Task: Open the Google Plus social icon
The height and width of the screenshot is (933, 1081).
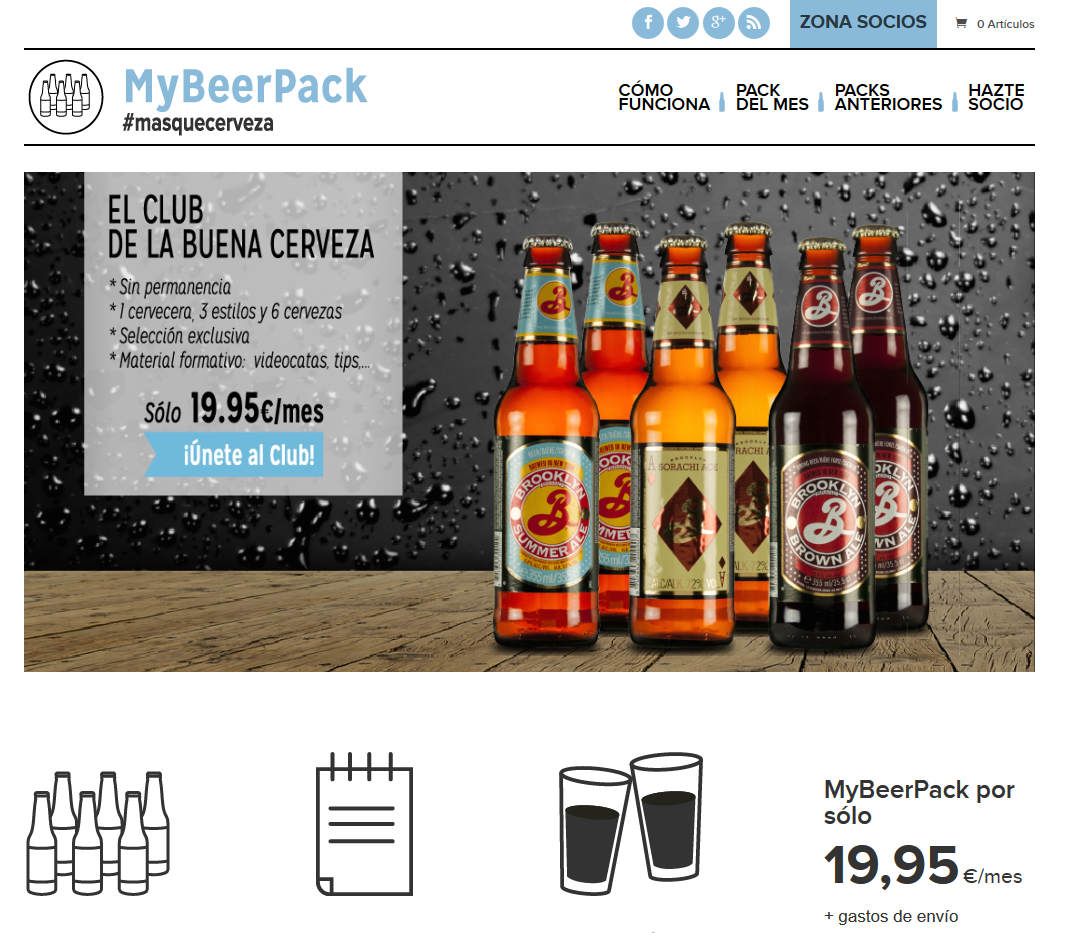Action: (x=718, y=23)
